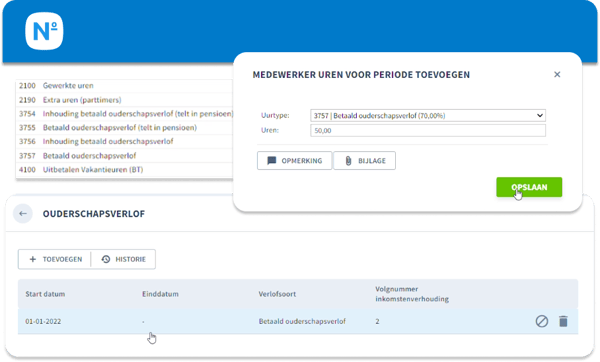This screenshot has width=600, height=362.
Task: Click the paperclip icon on Bijlage
Action: tap(348, 161)
